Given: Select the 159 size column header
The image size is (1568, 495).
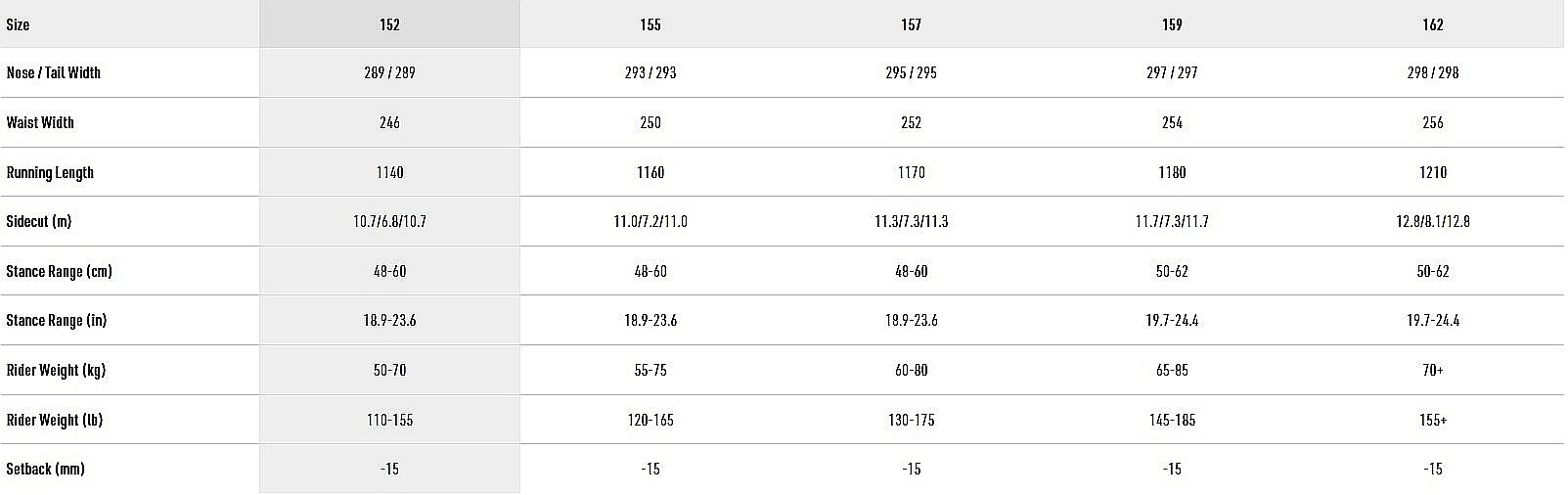Looking at the screenshot, I should pyautogui.click(x=1172, y=24).
